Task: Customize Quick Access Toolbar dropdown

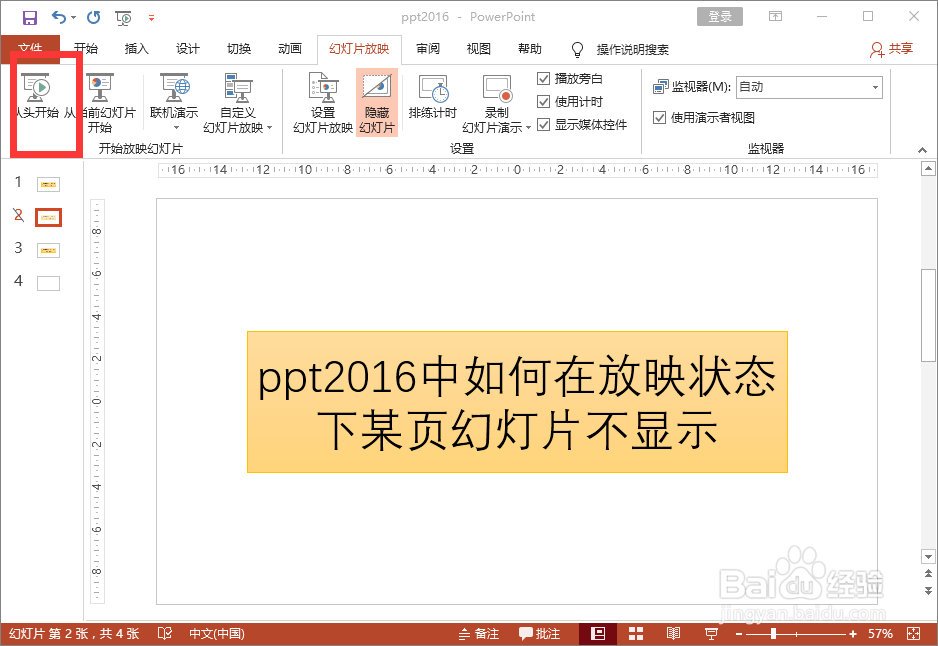Action: 151,18
